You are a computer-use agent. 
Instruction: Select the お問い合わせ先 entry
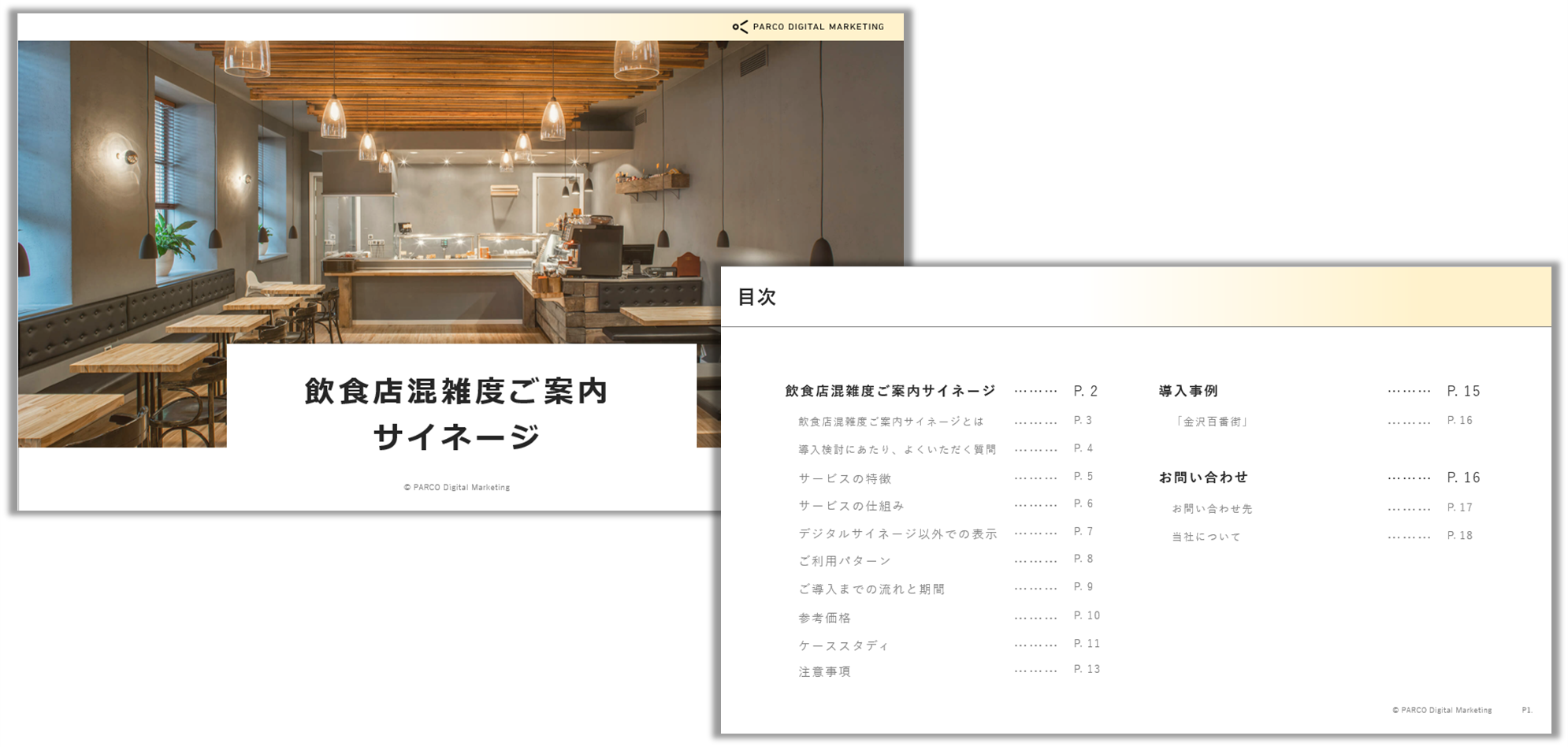1213,508
